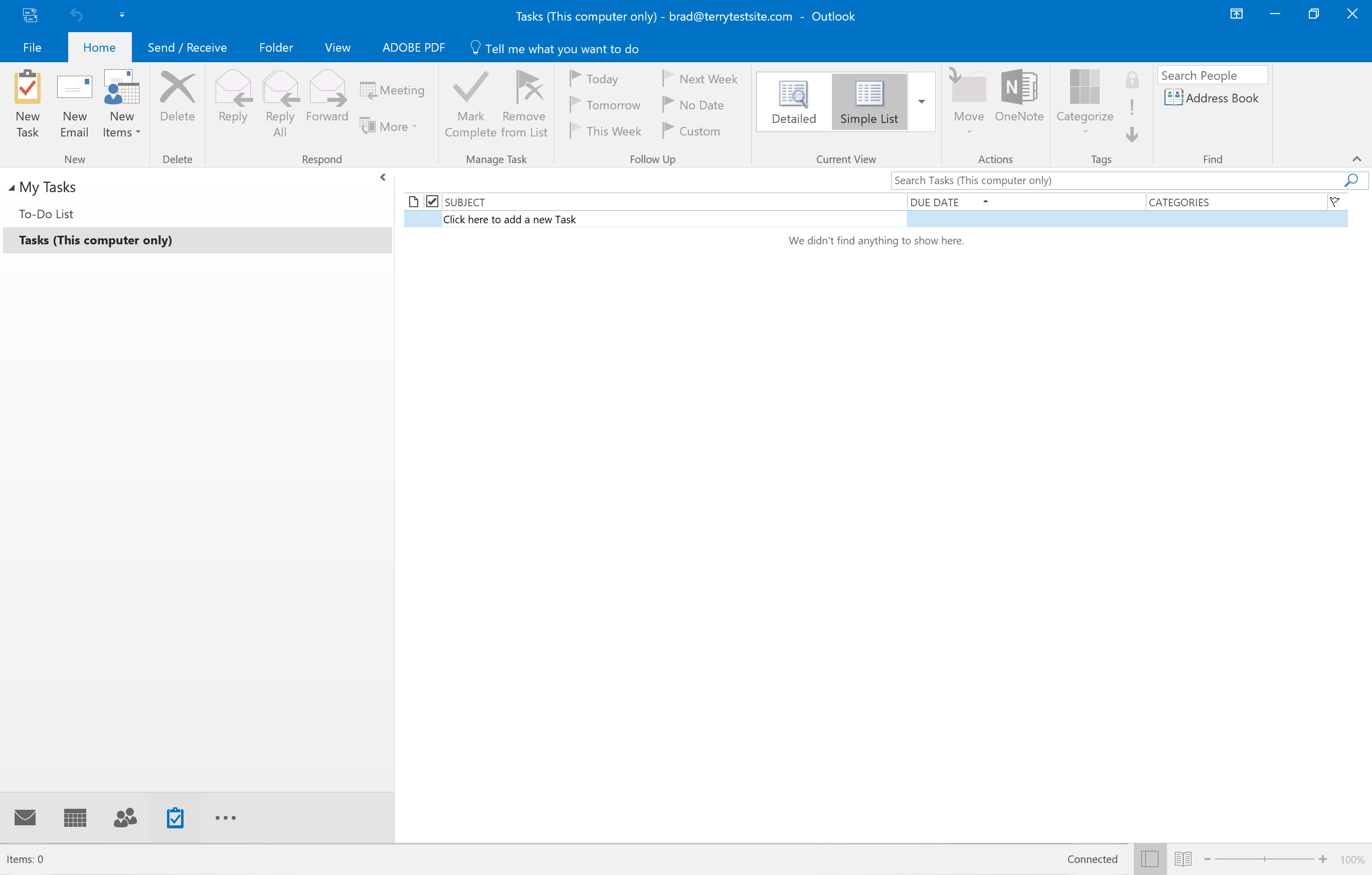Click the search tasks input field

click(x=1114, y=180)
